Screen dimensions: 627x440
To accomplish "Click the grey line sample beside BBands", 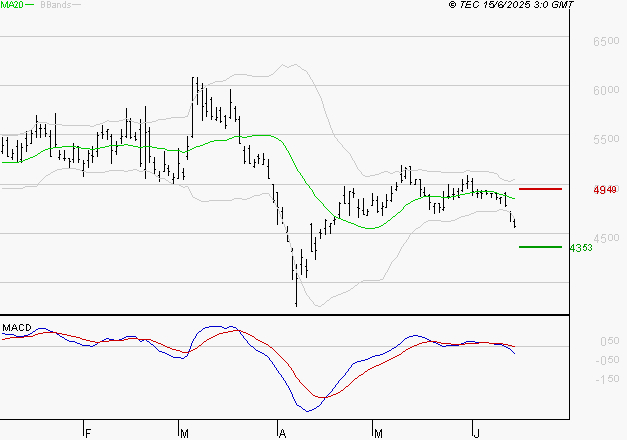I will [x=77, y=5].
